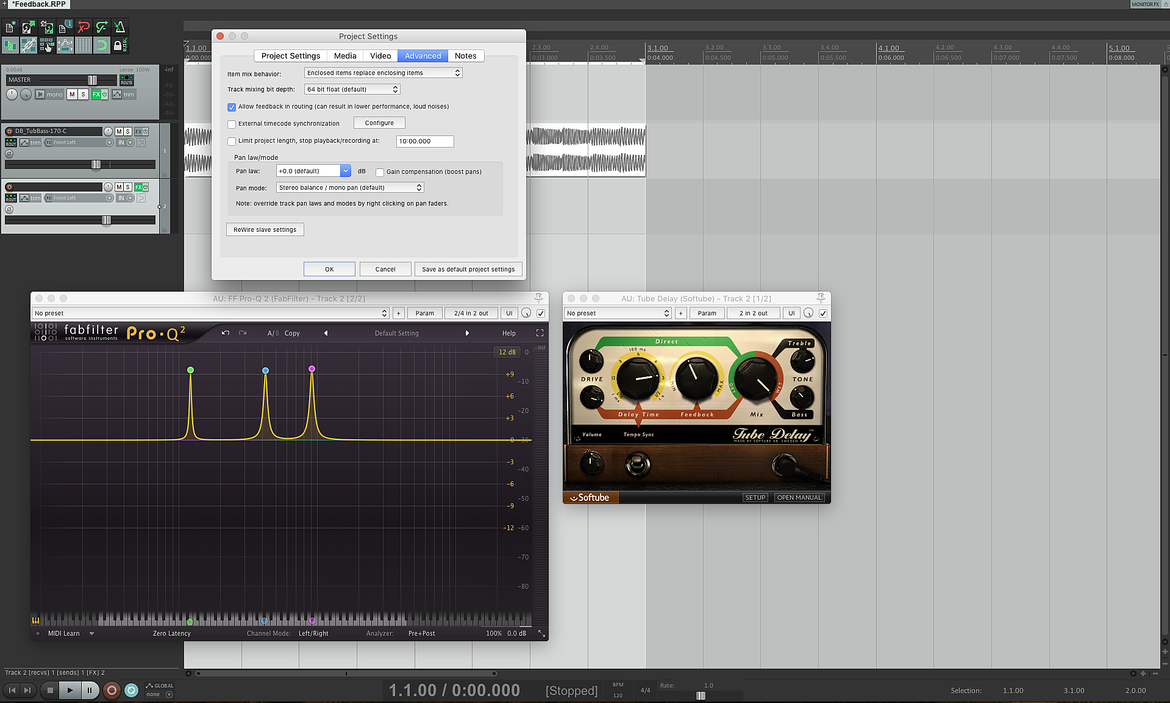
Task: Click the Master volume fader handle
Action: 93,80
